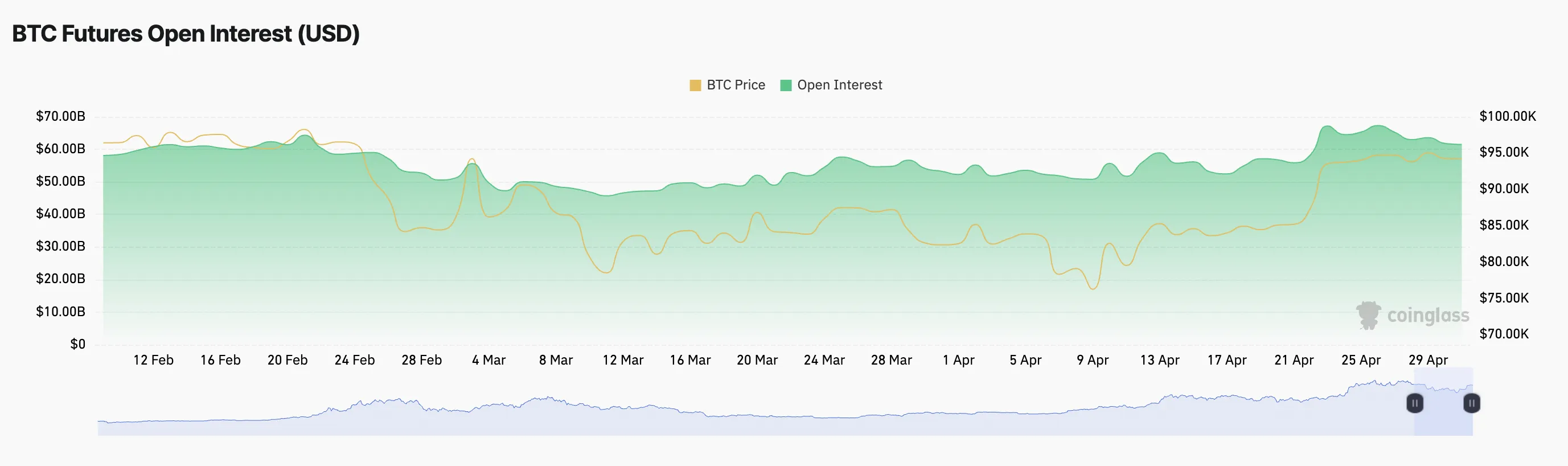This screenshot has width=1568, height=466.
Task: Click the BTC Futures Open Interest title
Action: [x=186, y=34]
